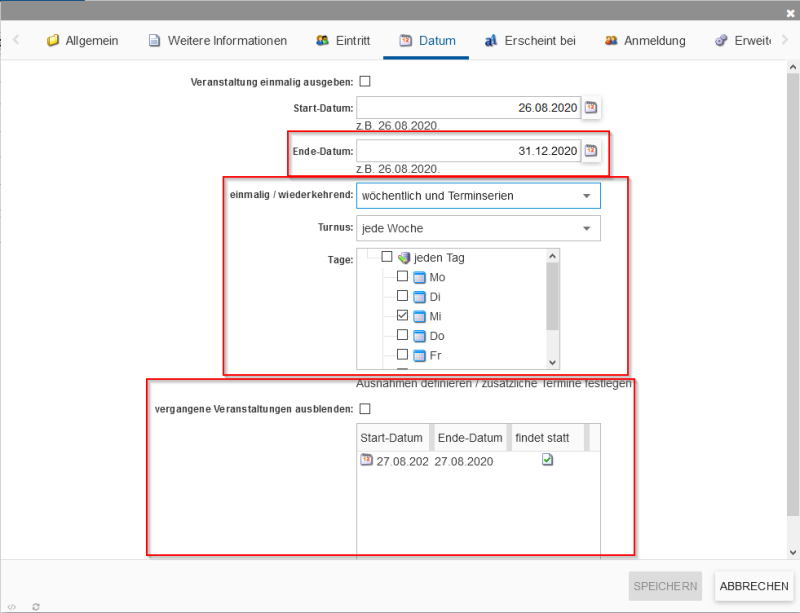Enable 'Veranstaltung einmalig ausgeben' checkbox
This screenshot has height=613, width=800.
365,81
